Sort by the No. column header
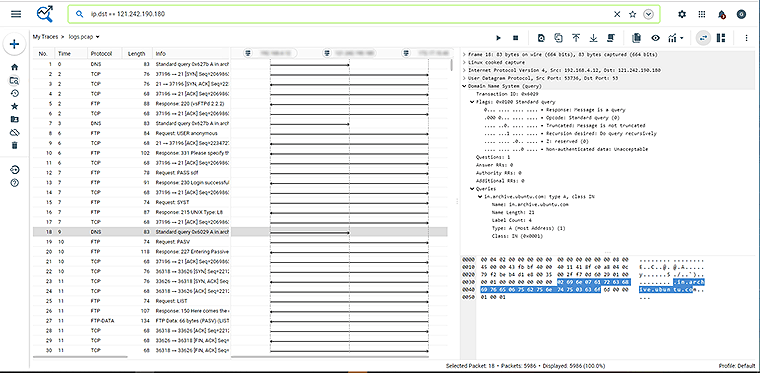760x373 pixels. coord(43,53)
